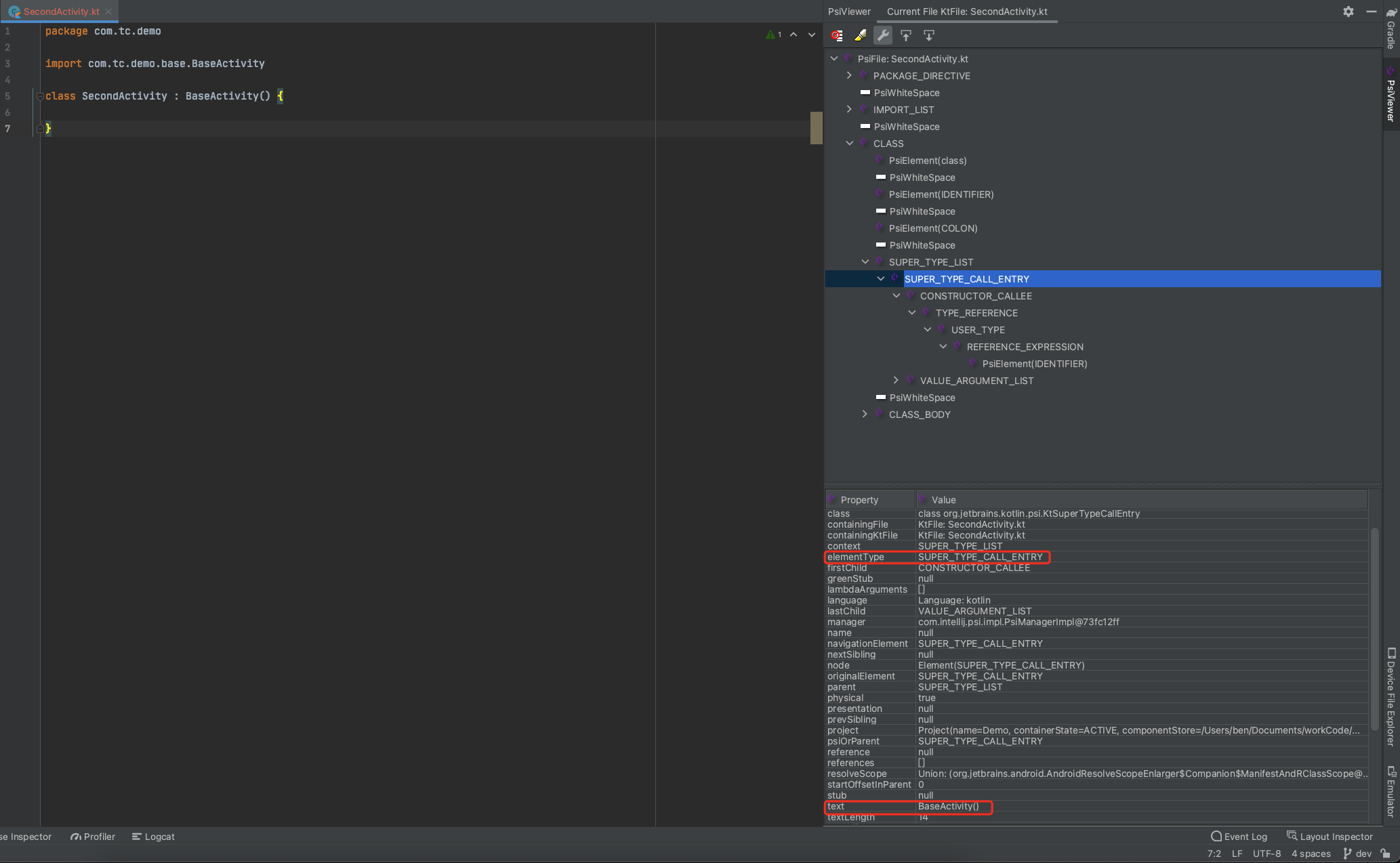Collapse the CLASS tree node
Image resolution: width=1400 pixels, height=863 pixels.
850,144
